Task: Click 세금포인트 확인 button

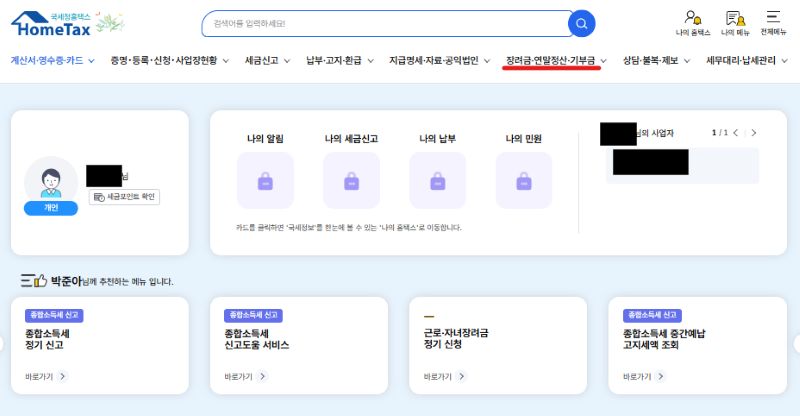Action: [x=124, y=197]
